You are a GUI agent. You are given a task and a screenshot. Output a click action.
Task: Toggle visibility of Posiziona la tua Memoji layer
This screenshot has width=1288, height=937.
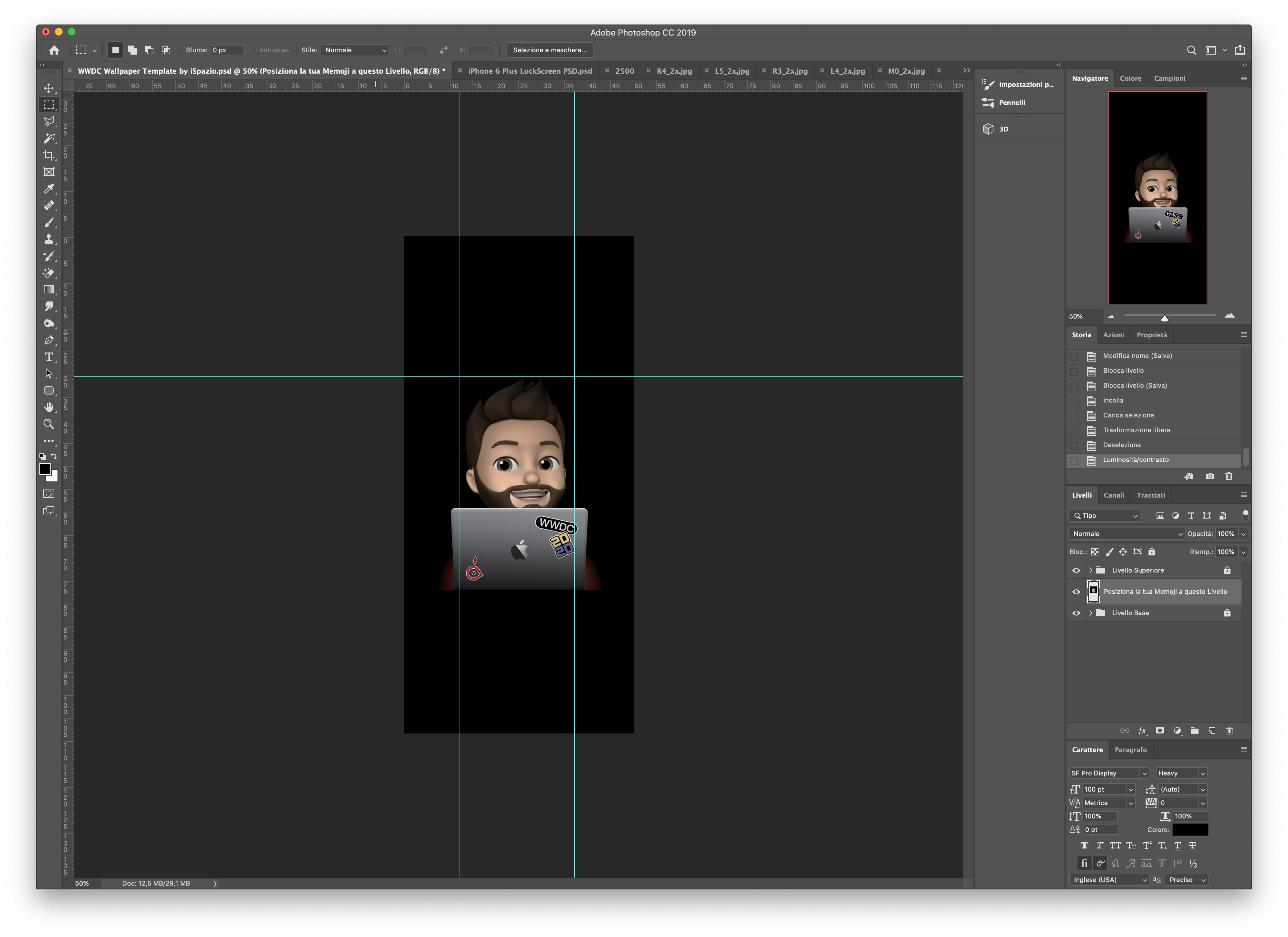1076,592
